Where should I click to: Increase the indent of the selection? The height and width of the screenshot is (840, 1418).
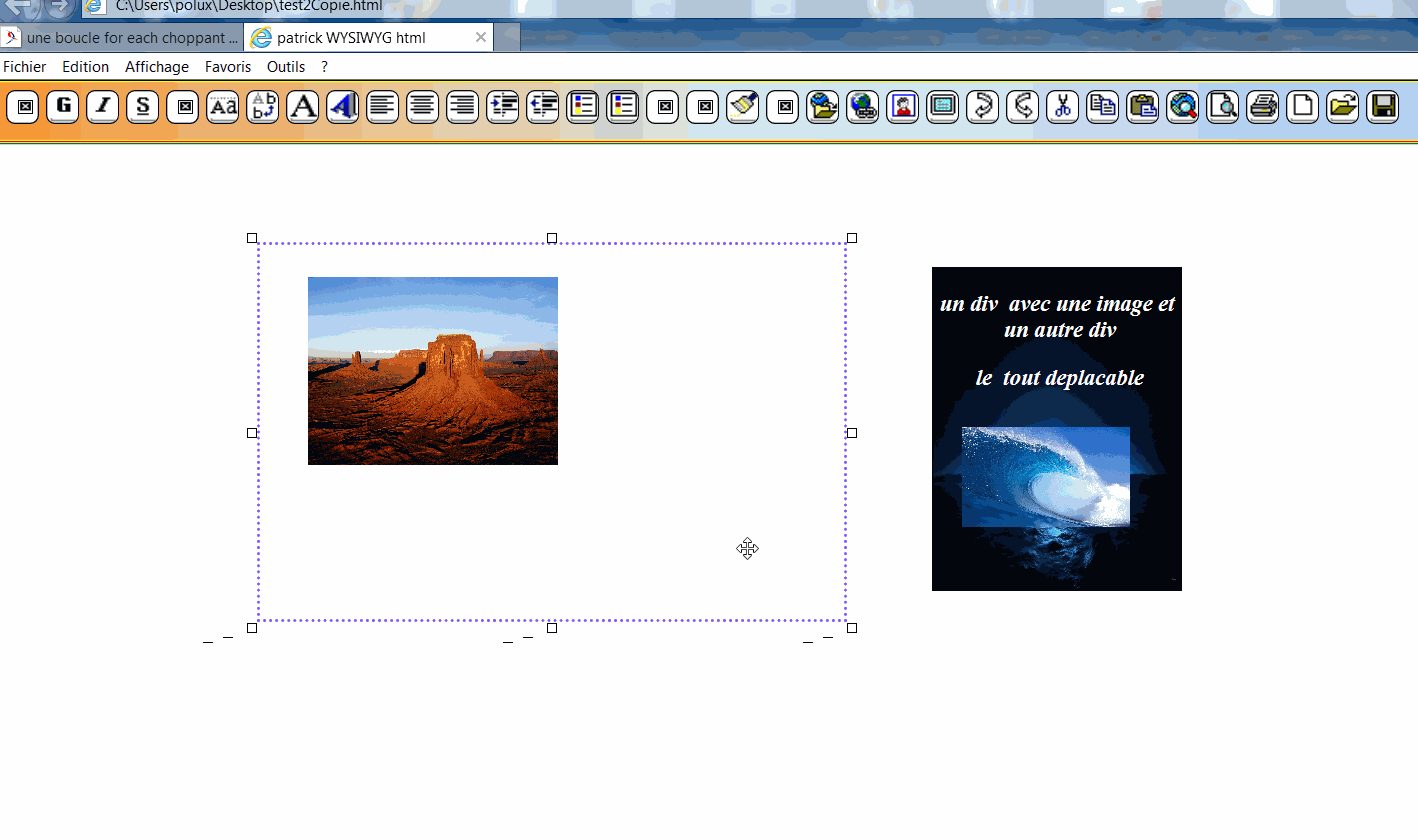pos(503,106)
